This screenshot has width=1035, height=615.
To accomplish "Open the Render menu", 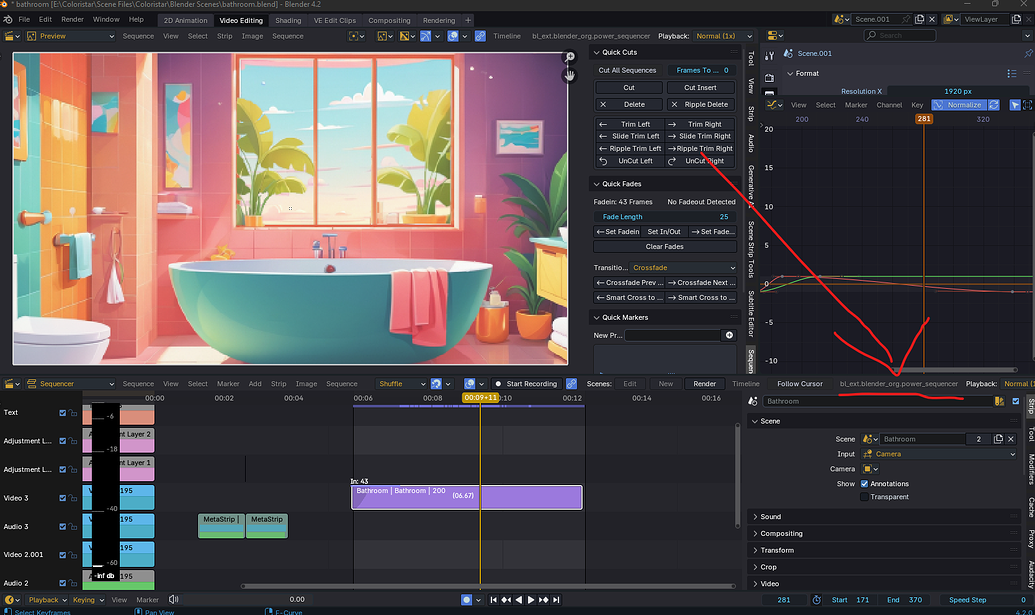I will point(73,19).
